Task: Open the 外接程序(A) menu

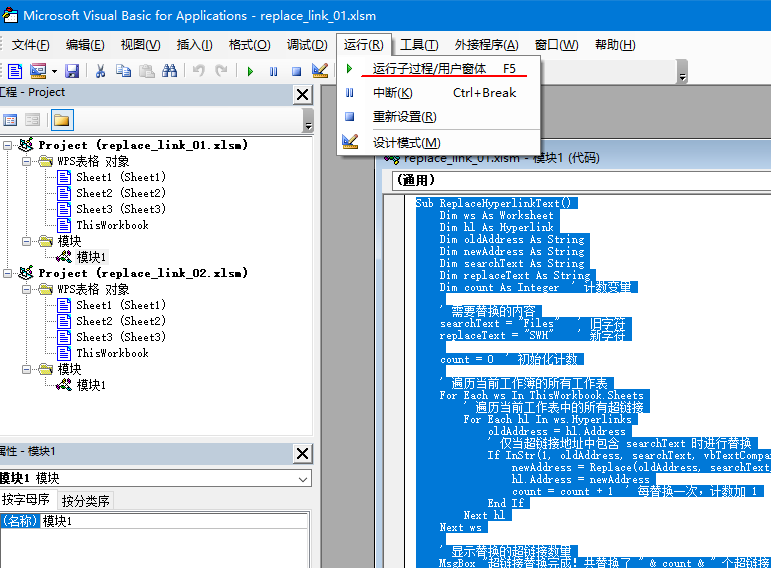Action: tap(486, 45)
